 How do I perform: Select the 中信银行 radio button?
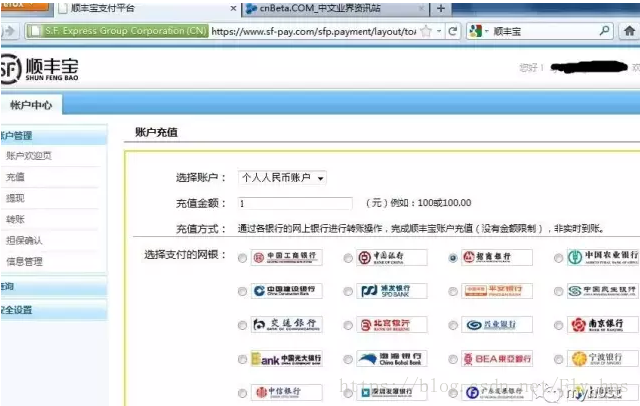[x=242, y=393]
